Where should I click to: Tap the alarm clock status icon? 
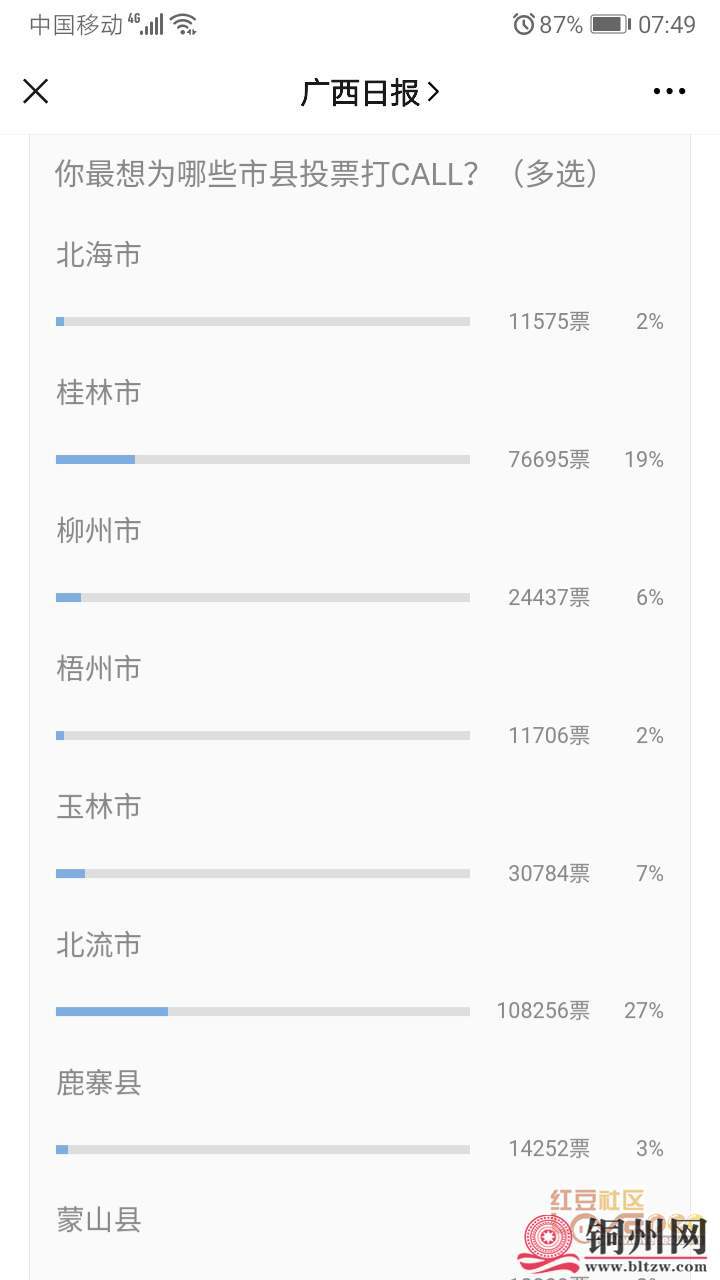coord(523,25)
